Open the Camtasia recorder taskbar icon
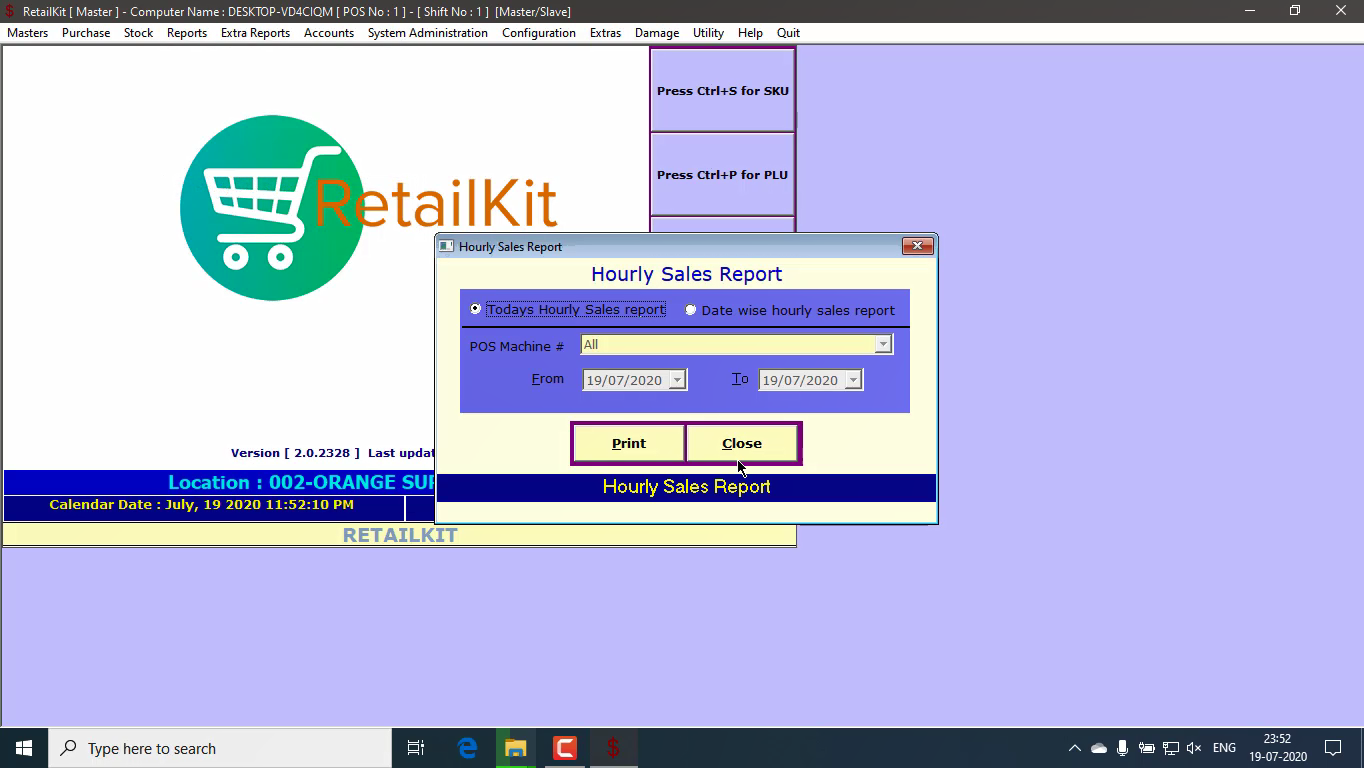The image size is (1364, 768). pyautogui.click(x=565, y=748)
